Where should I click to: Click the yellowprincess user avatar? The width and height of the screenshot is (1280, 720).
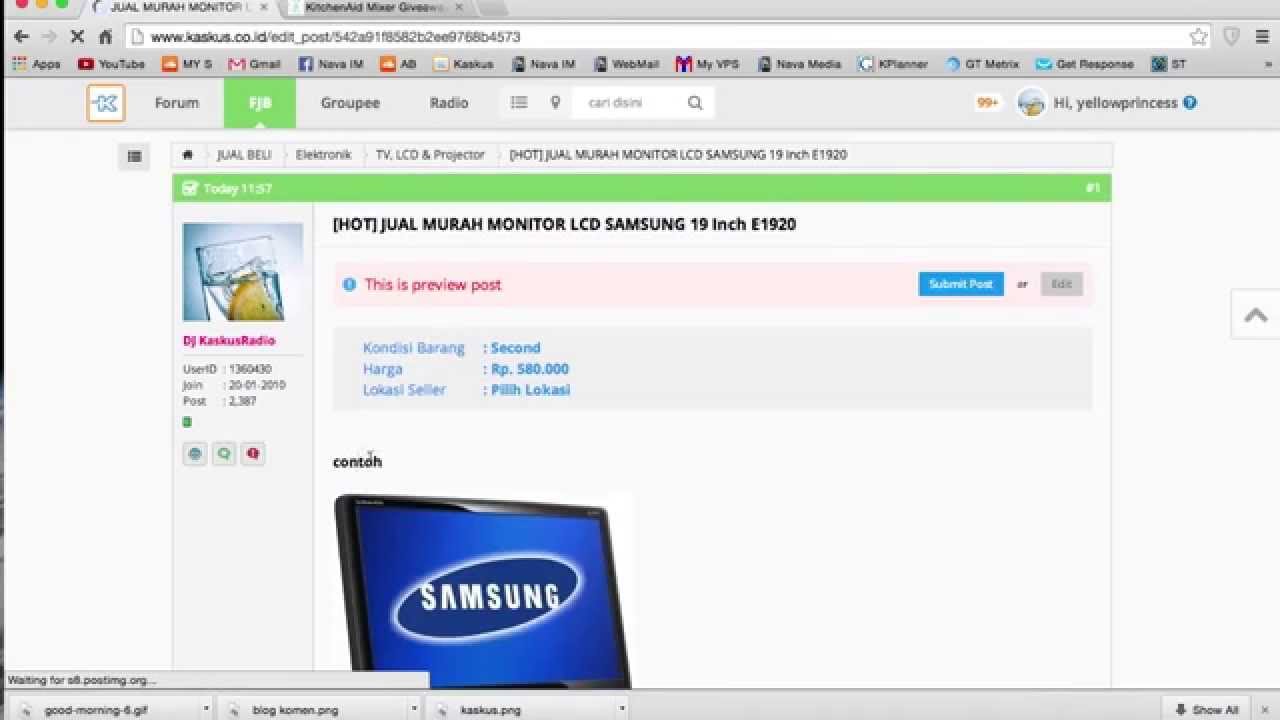(1031, 103)
